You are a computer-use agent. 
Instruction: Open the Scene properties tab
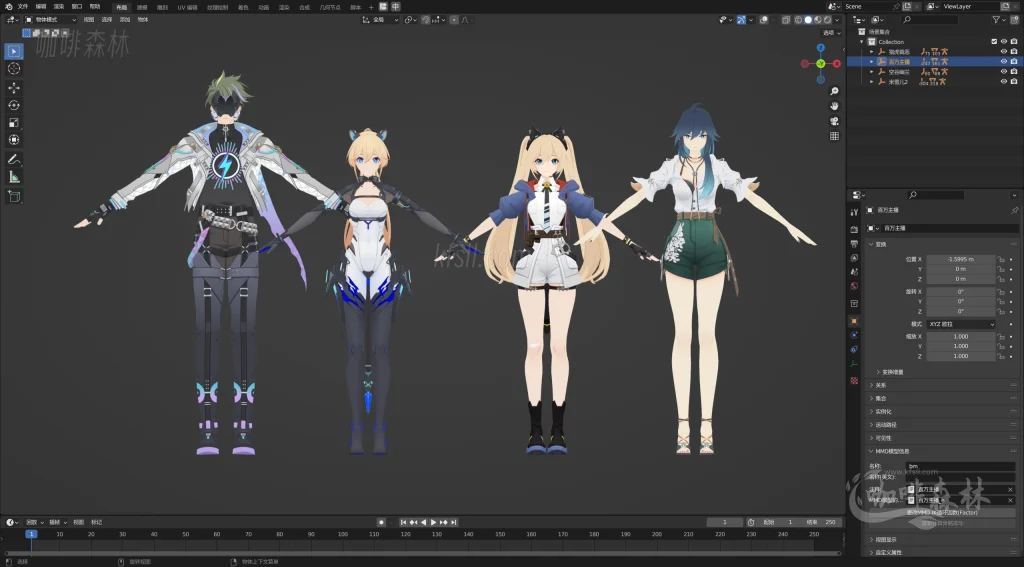point(854,272)
